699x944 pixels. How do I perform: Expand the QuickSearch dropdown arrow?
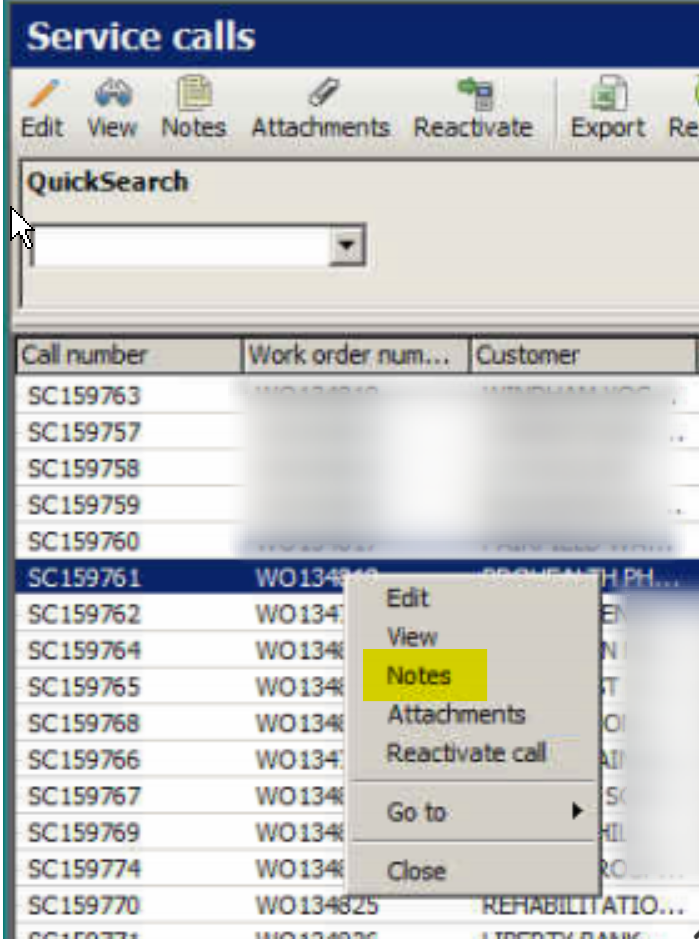coord(347,246)
